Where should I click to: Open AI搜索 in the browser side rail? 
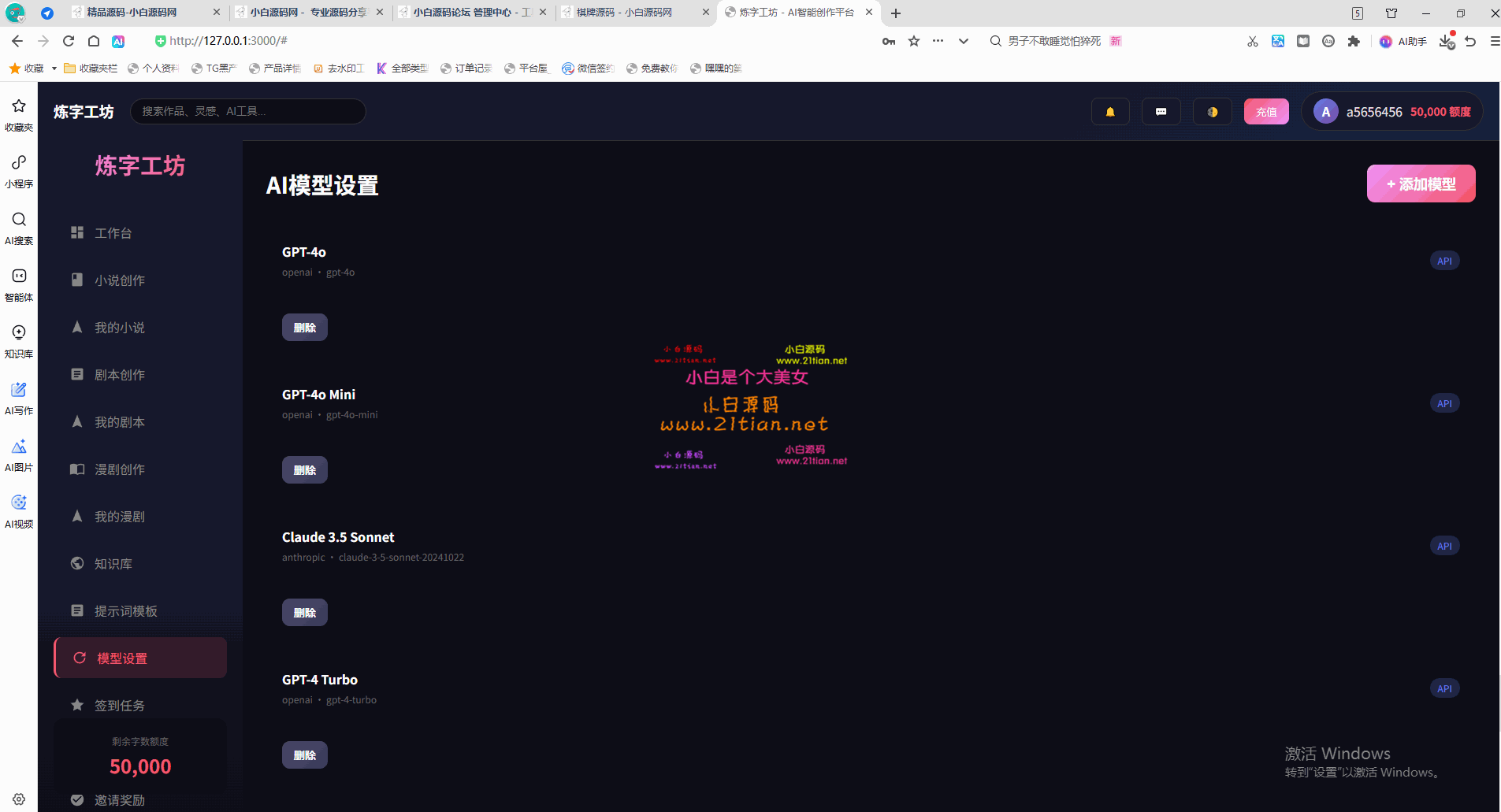[19, 228]
